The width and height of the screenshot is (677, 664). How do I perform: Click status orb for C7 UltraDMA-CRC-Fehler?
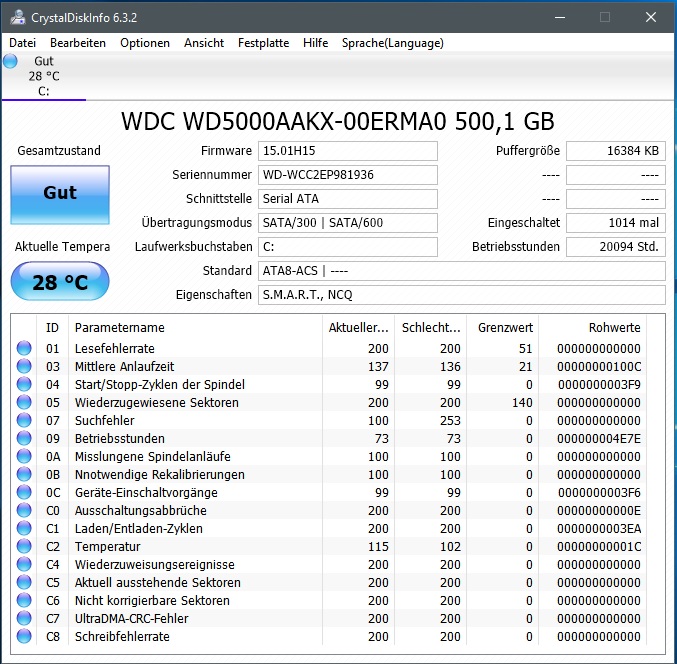click(24, 619)
